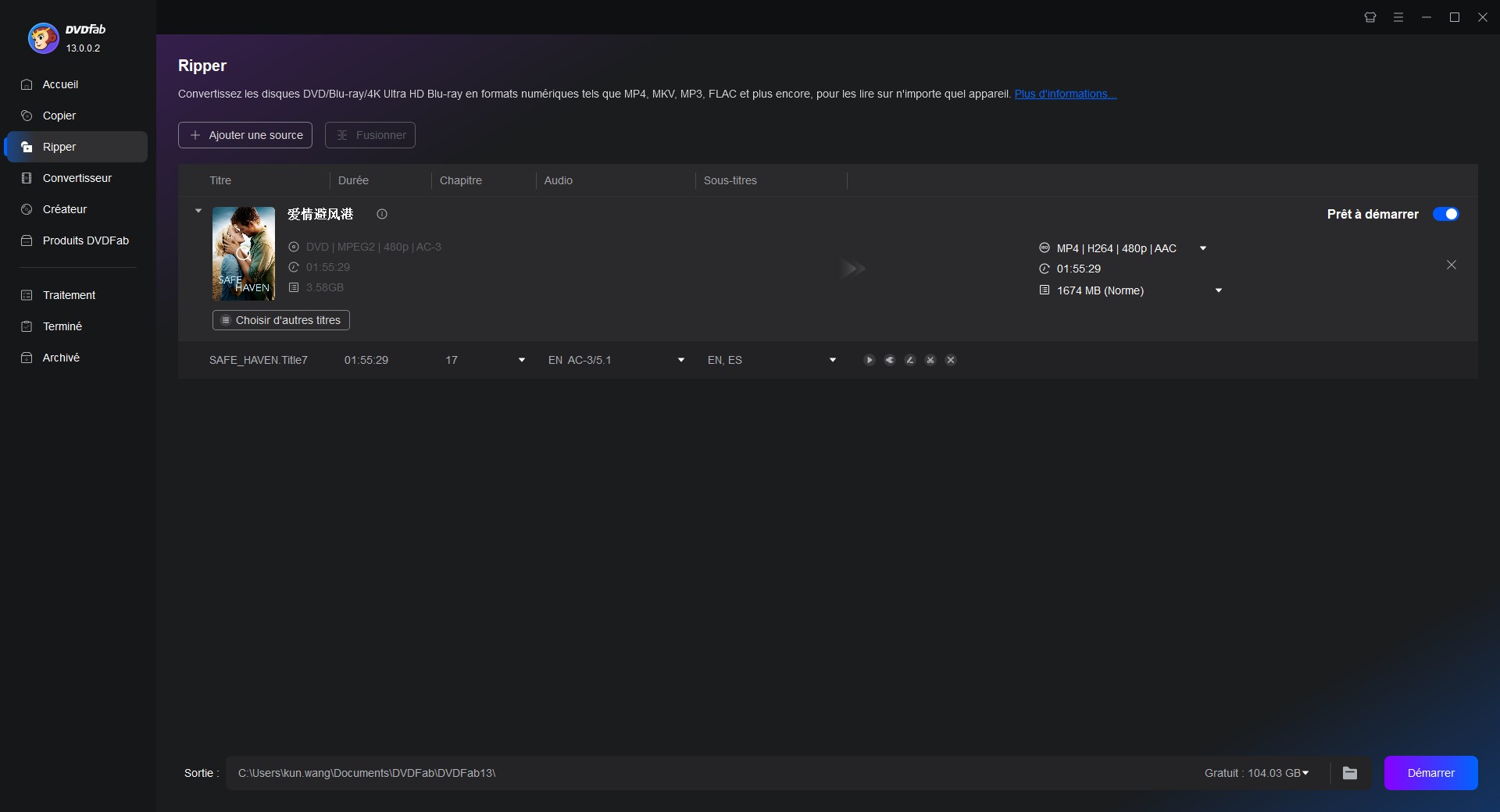Click the disc icon beside MP4 profile
Screen dimensions: 1500x812
point(1045,248)
